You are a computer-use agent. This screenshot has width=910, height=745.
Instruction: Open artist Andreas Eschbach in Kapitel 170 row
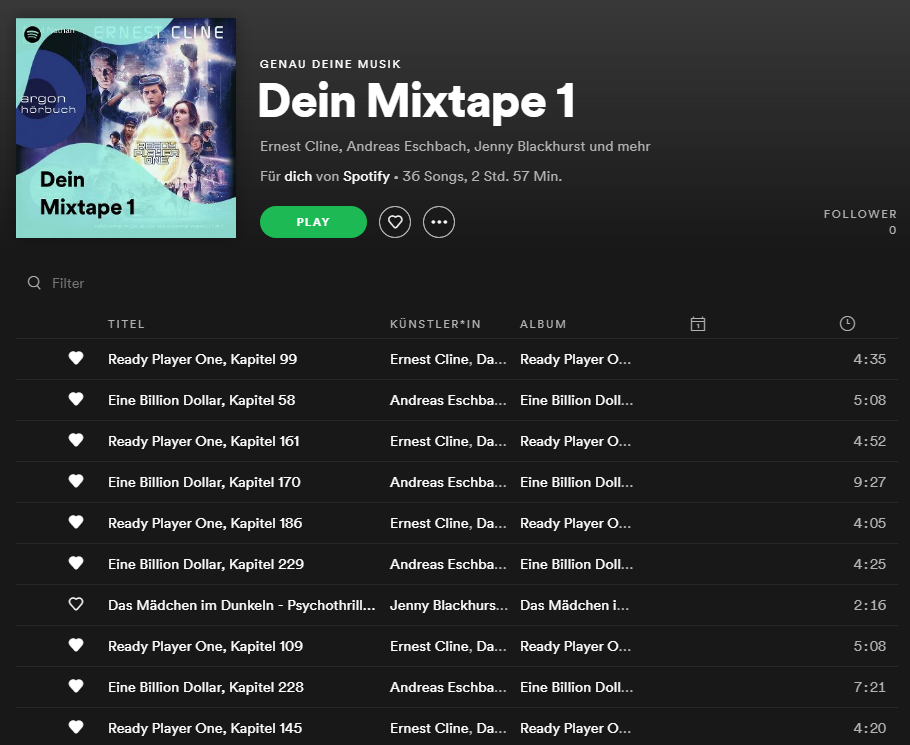(448, 482)
